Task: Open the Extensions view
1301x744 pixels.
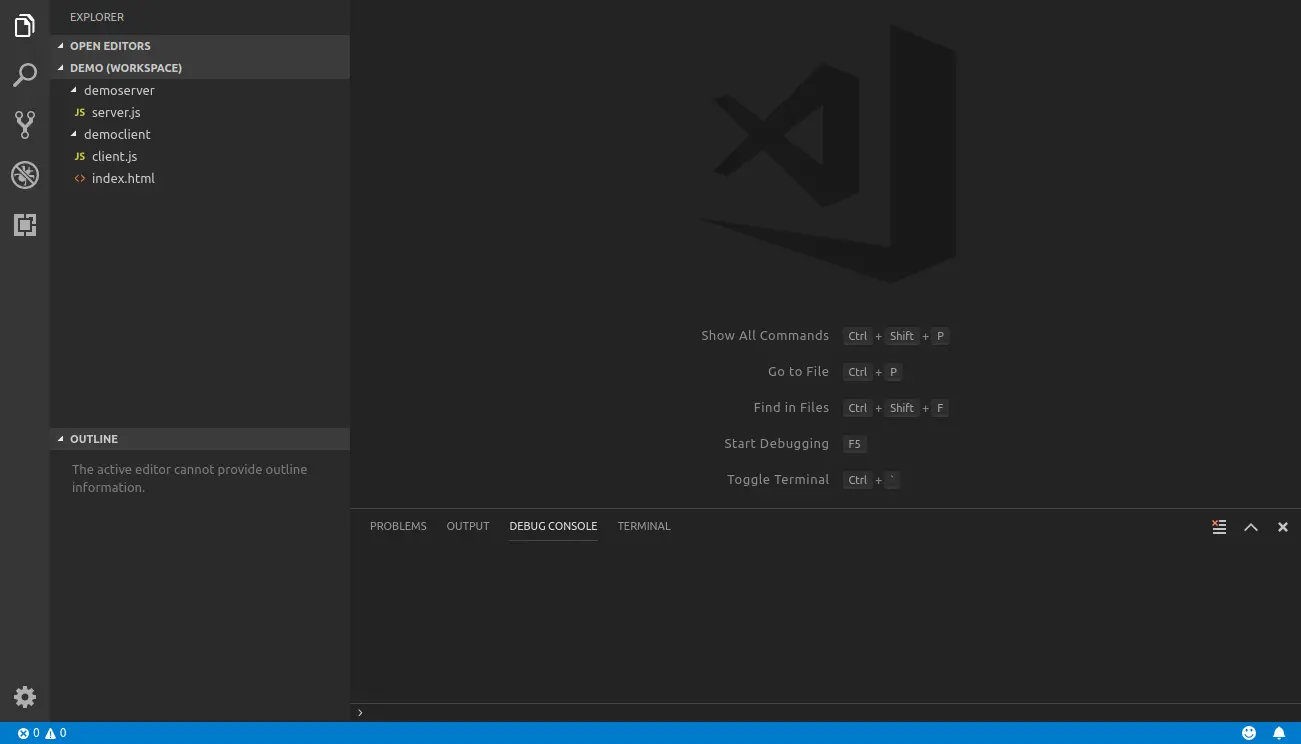Action: (x=25, y=225)
